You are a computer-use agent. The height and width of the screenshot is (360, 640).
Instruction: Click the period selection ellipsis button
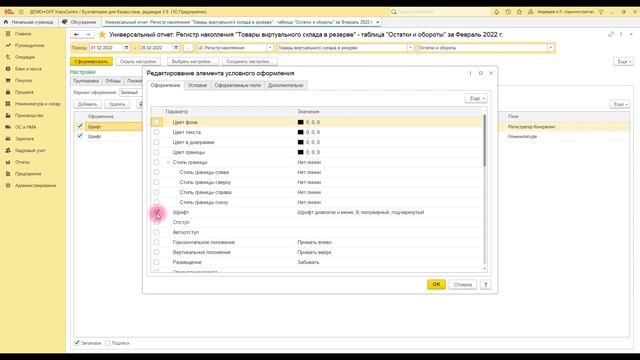click(x=188, y=48)
